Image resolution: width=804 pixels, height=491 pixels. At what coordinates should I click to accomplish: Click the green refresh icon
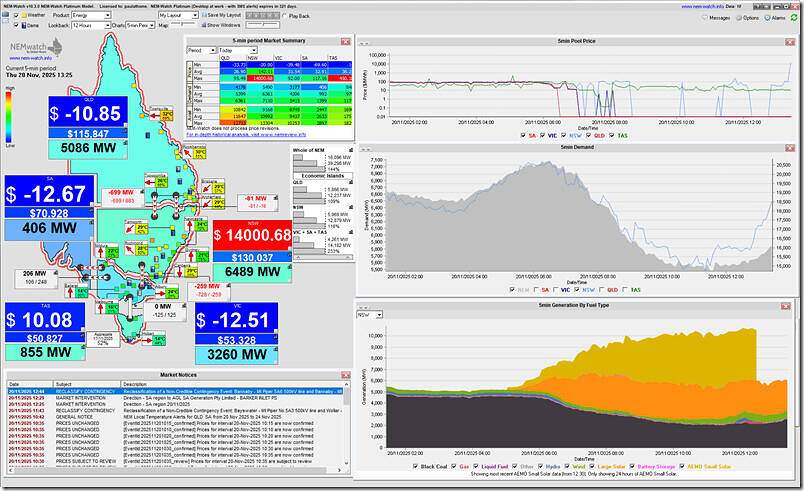[x=794, y=17]
